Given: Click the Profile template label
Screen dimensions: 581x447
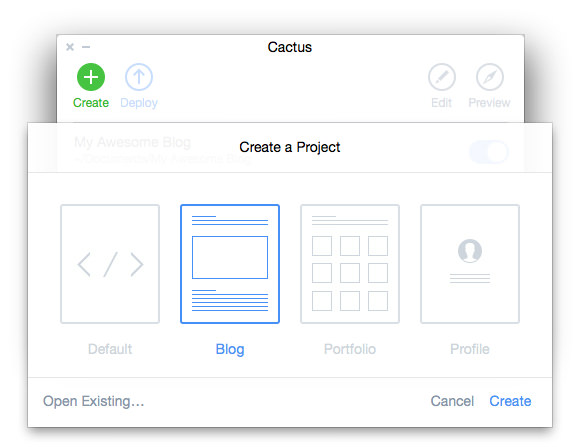Looking at the screenshot, I should 470,349.
